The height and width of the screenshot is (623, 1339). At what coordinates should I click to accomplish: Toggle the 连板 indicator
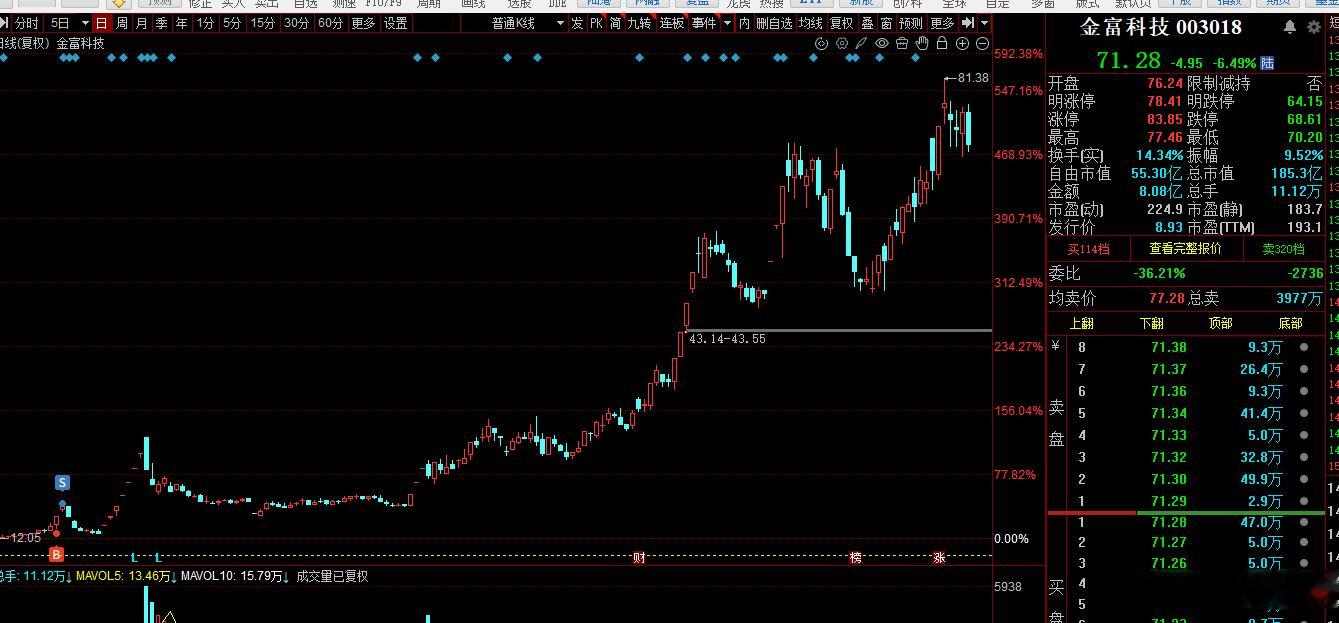[672, 23]
